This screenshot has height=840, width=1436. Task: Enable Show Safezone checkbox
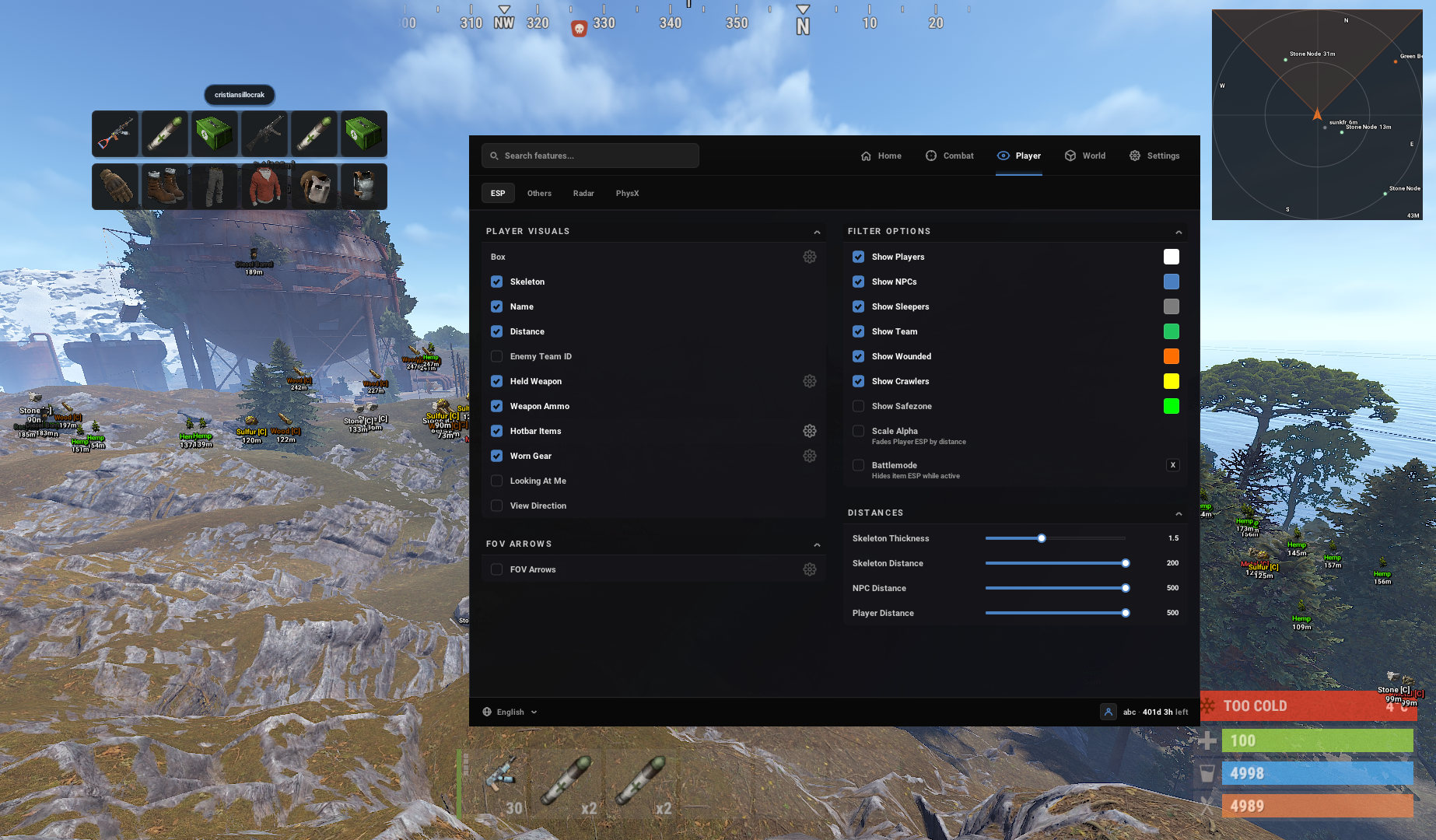859,406
